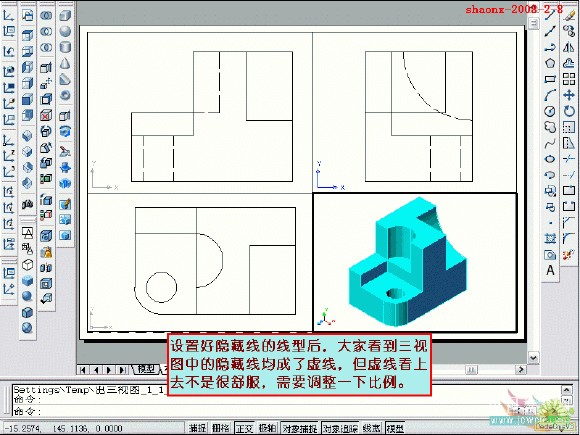Toggle 对象捕捉 object snap in status bar
This screenshot has width=580, height=435.
(x=300, y=428)
